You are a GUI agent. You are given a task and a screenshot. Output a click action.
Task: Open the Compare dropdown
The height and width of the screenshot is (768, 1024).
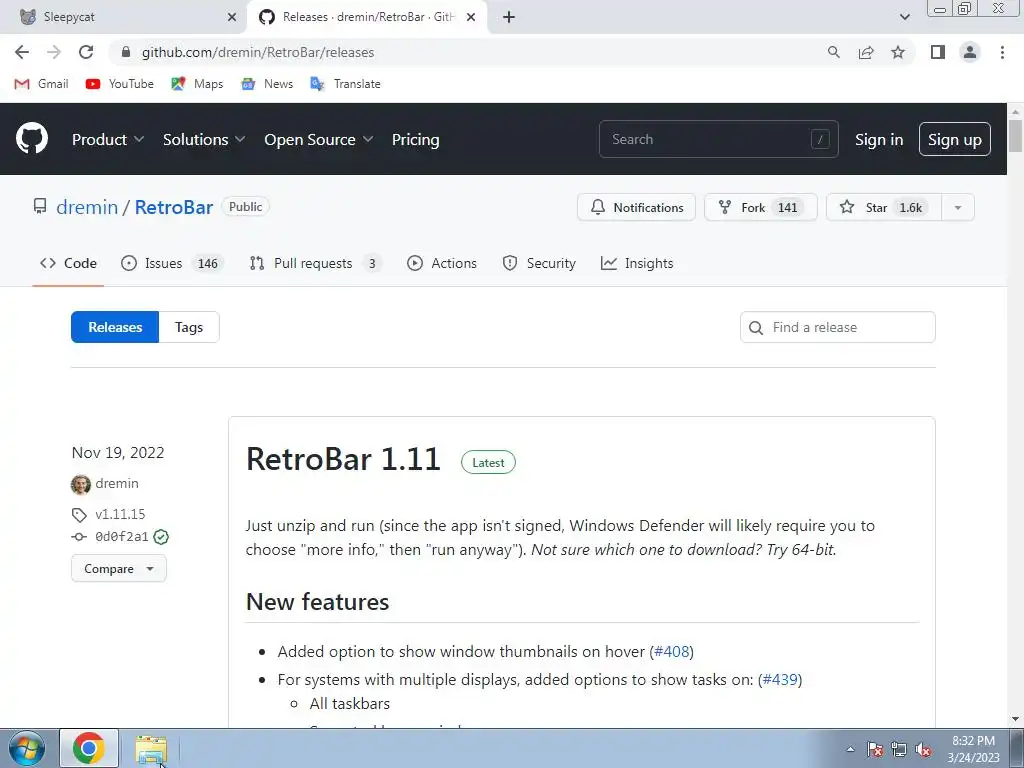[x=119, y=569]
